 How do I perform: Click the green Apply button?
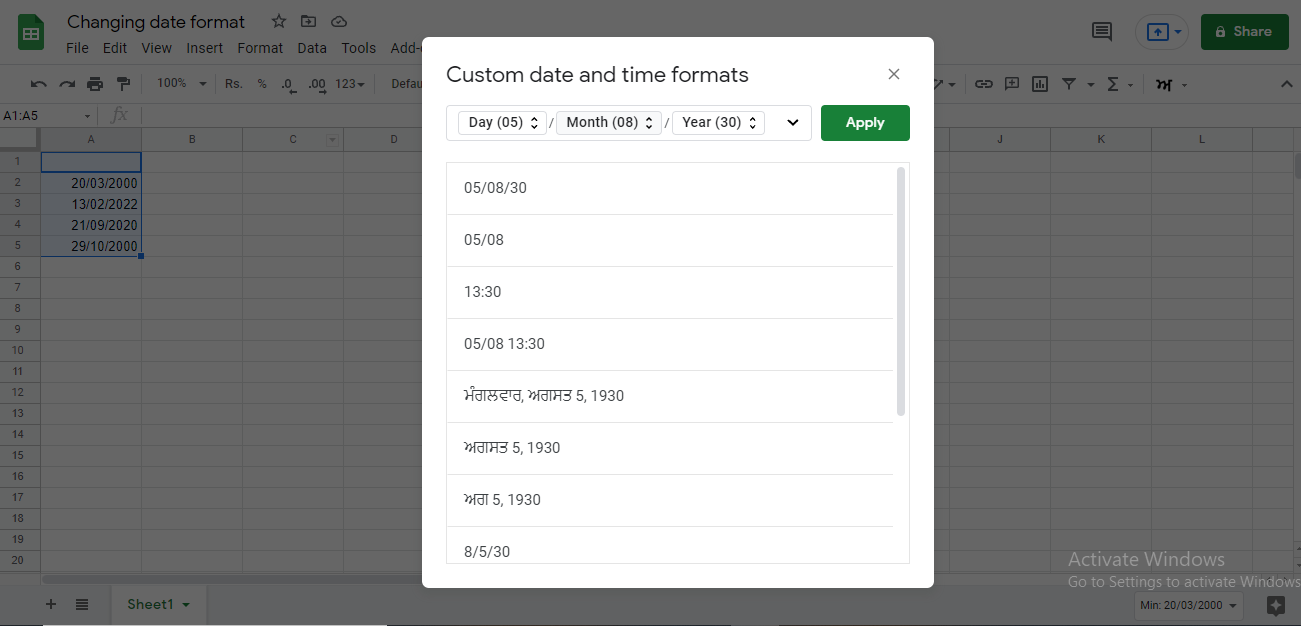(865, 123)
